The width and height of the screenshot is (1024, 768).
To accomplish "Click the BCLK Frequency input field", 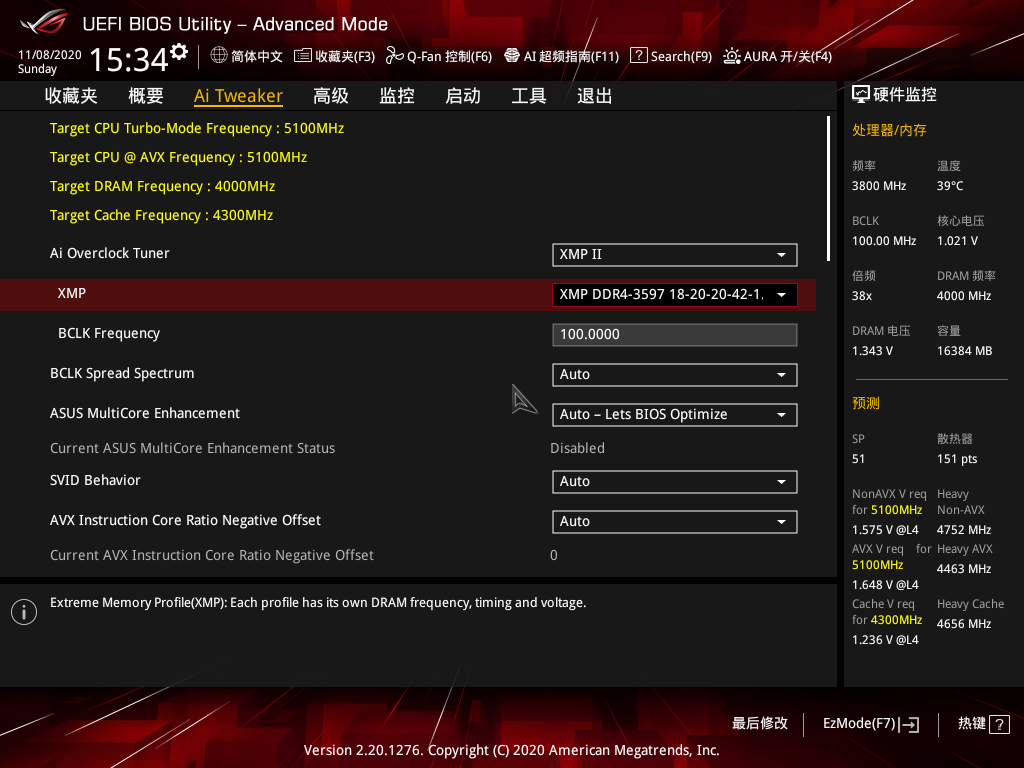I will click(x=675, y=334).
